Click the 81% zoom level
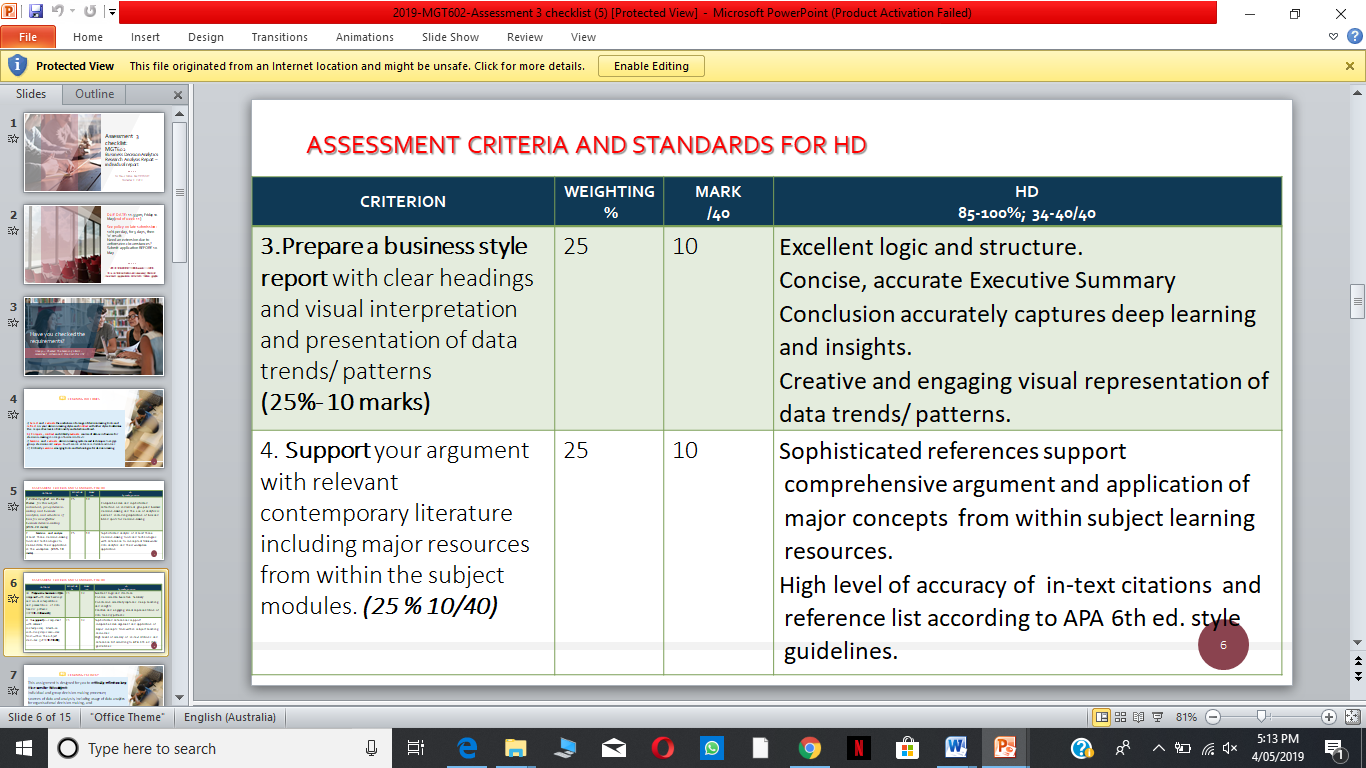Screen dimensions: 1366x768 [1186, 717]
